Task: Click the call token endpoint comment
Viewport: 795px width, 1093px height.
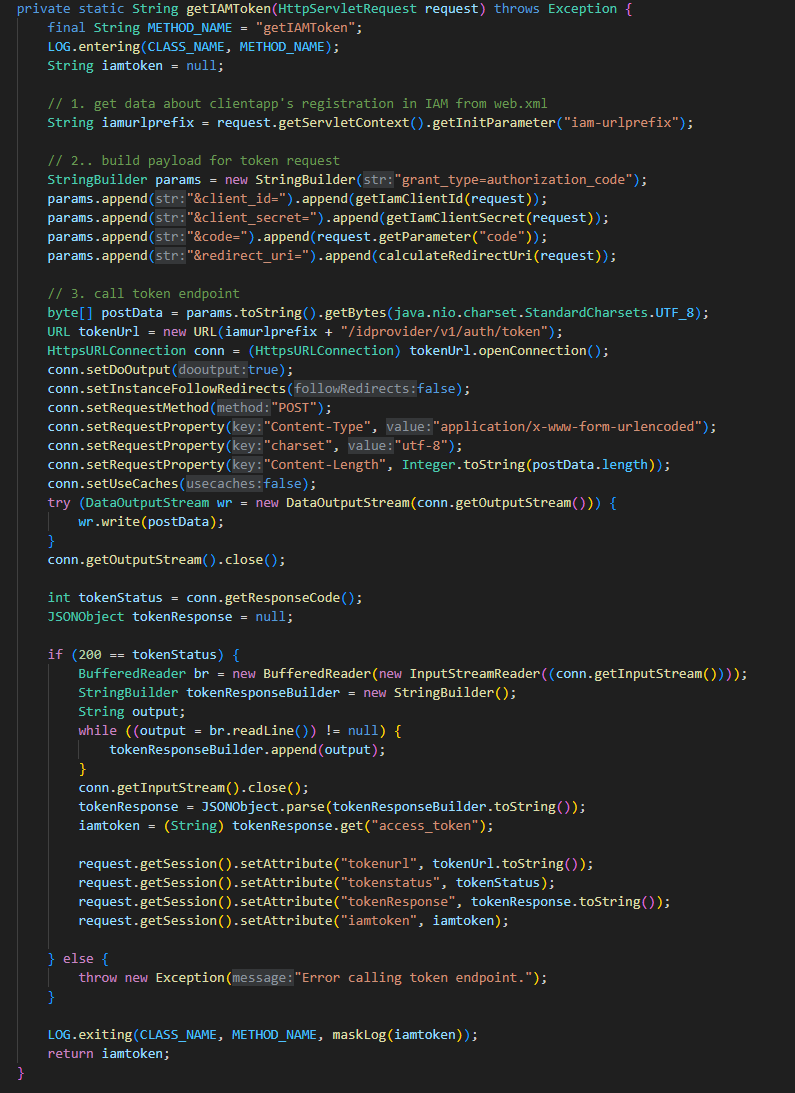Action: point(144,293)
